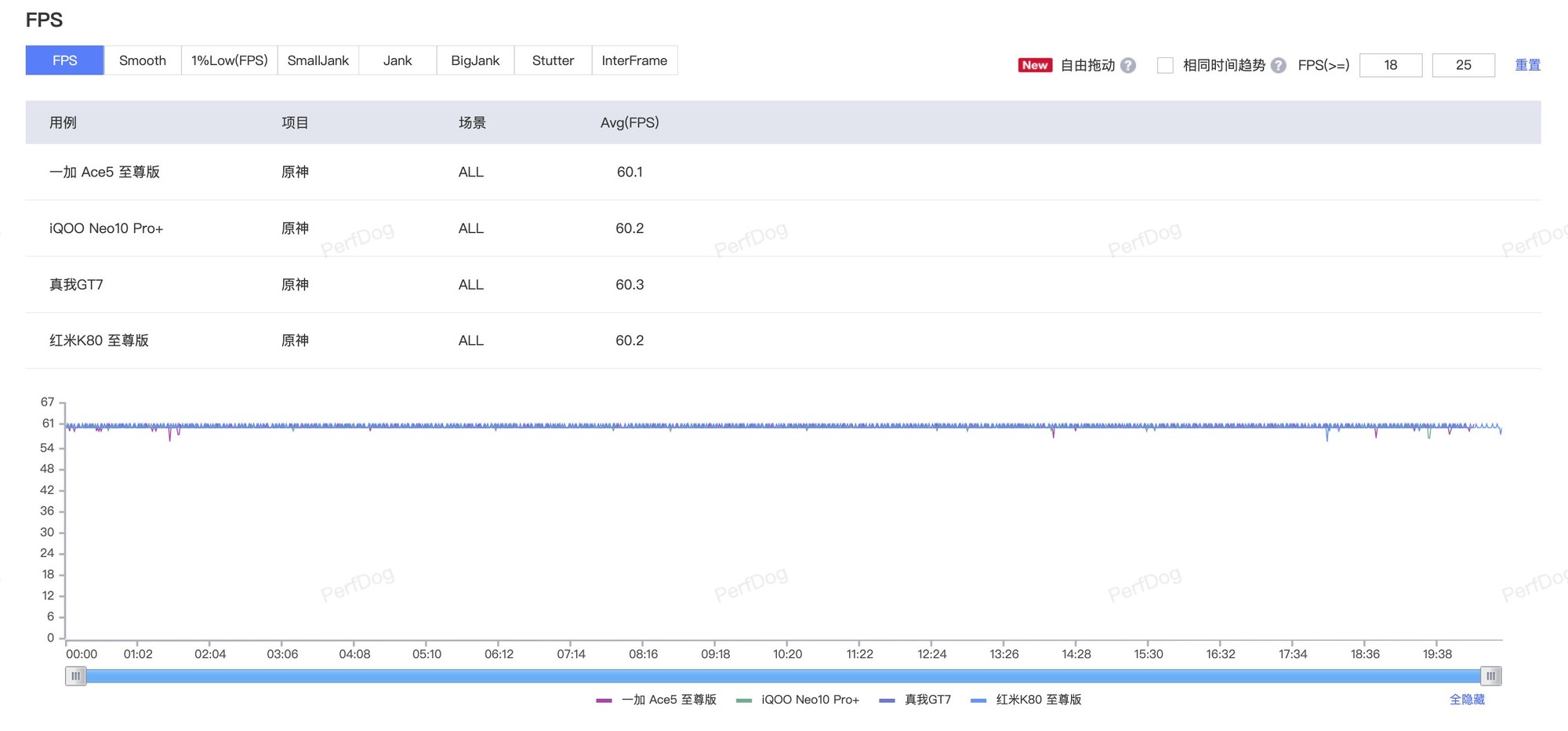Click the FPS threshold field showing 18

(1390, 65)
